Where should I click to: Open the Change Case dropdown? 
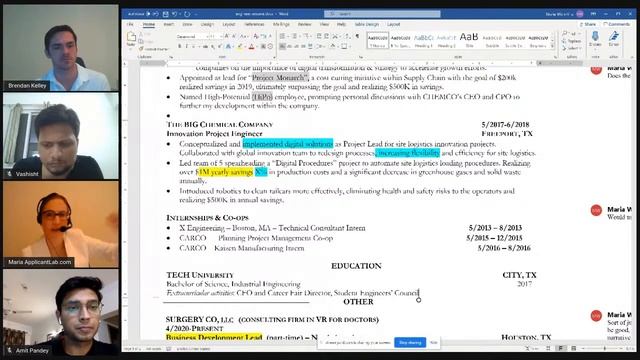click(x=245, y=36)
